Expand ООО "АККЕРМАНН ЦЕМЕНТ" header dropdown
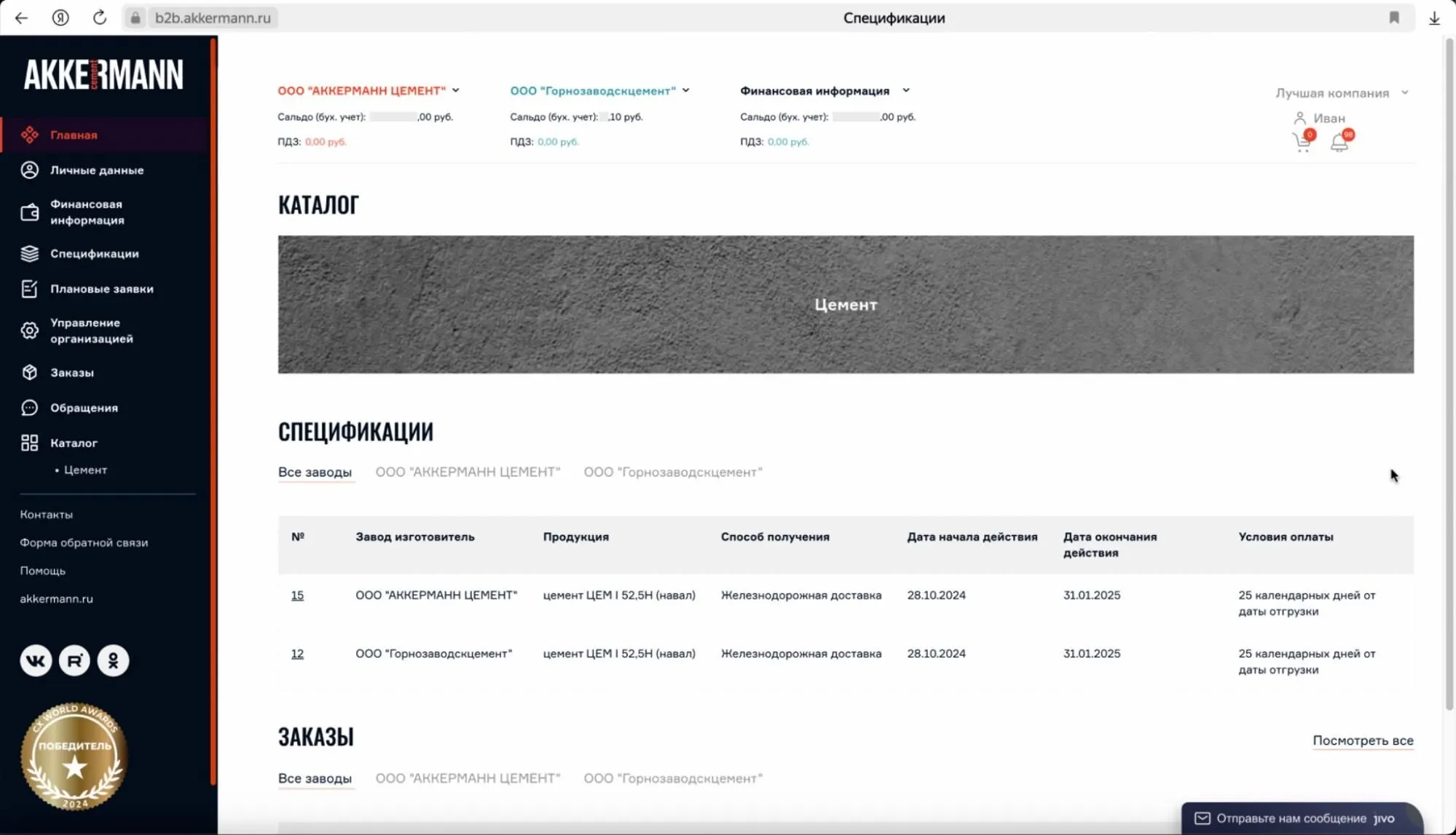This screenshot has width=1456, height=835. coord(455,90)
